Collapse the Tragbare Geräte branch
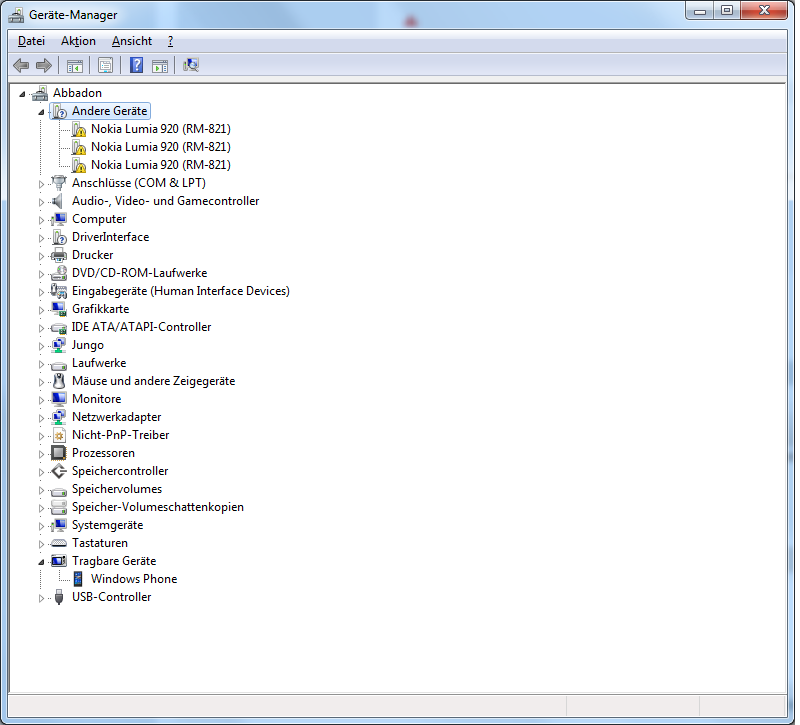Image resolution: width=800 pixels, height=725 pixels. pos(41,562)
